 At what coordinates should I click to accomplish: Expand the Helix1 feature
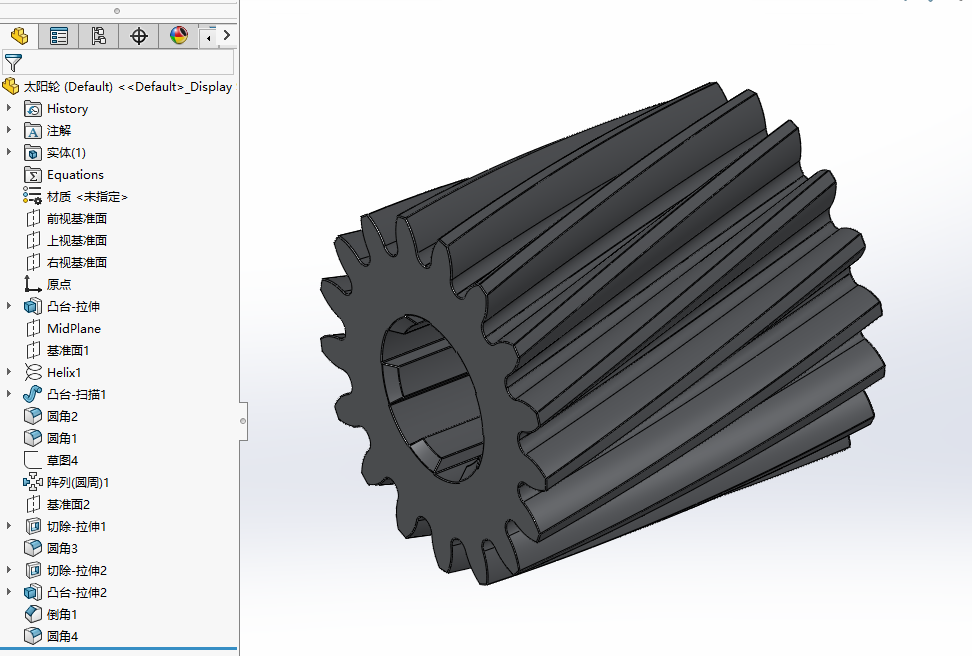(9, 372)
